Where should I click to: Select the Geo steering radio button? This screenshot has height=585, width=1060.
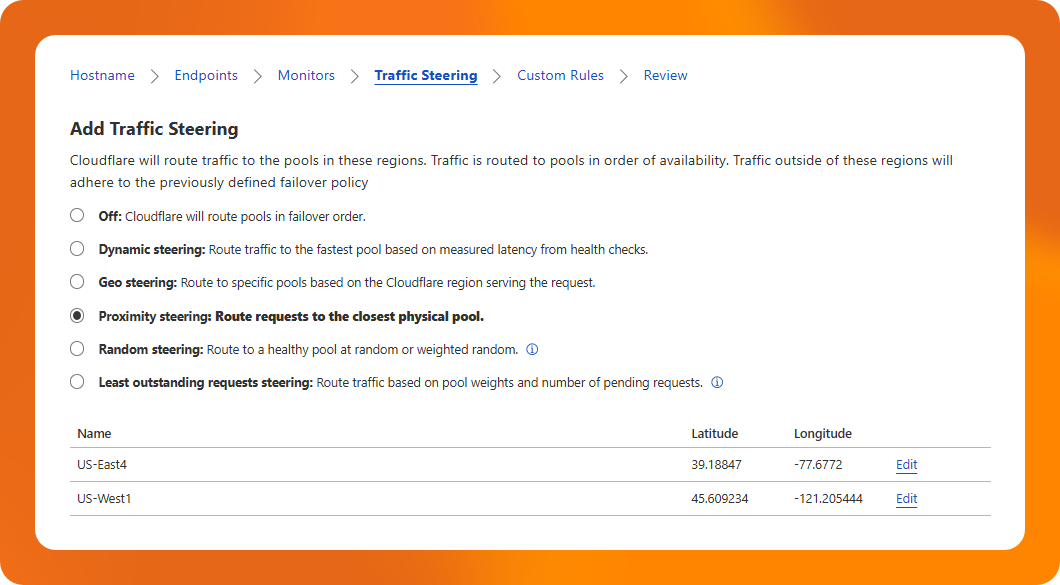(77, 282)
